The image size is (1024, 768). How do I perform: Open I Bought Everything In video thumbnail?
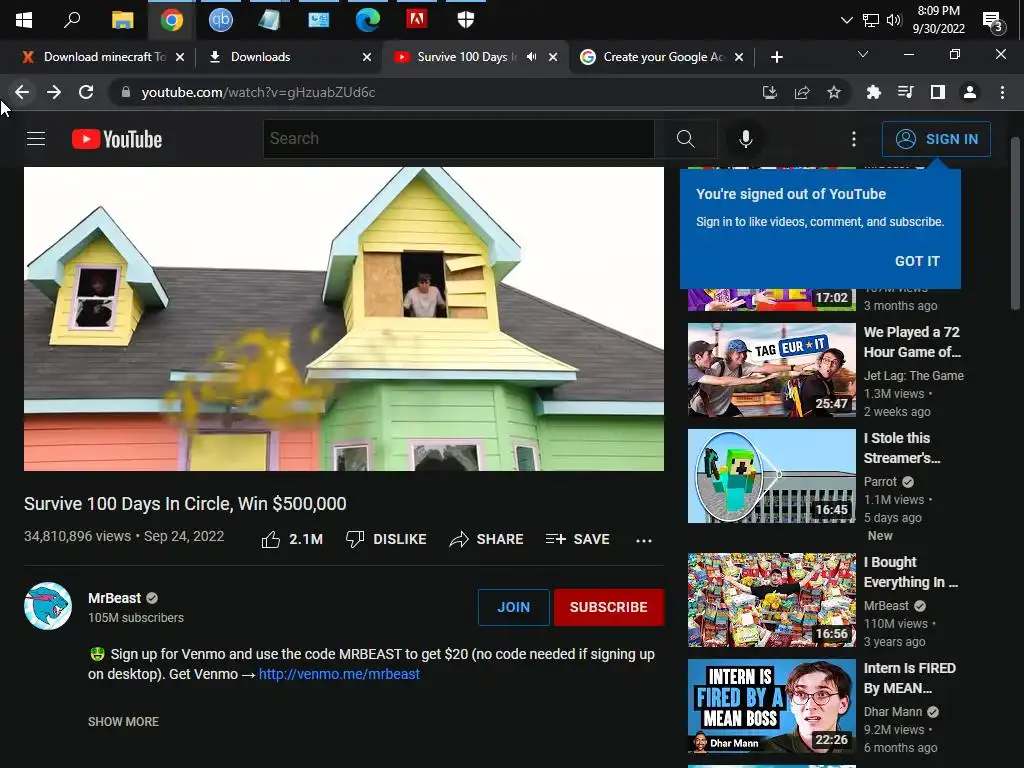tap(771, 600)
